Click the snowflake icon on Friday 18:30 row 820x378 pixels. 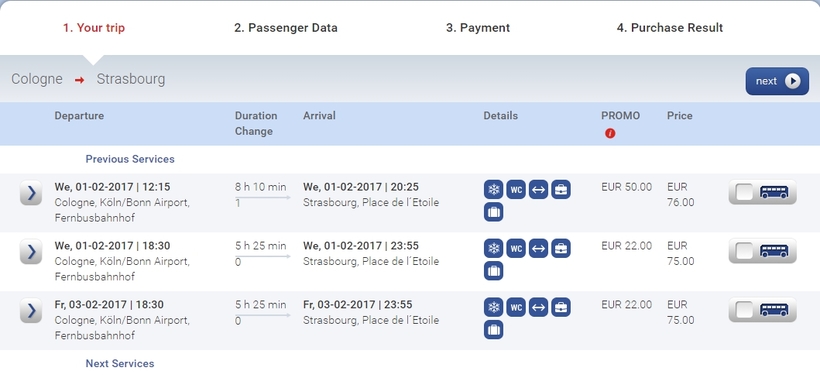pos(493,307)
